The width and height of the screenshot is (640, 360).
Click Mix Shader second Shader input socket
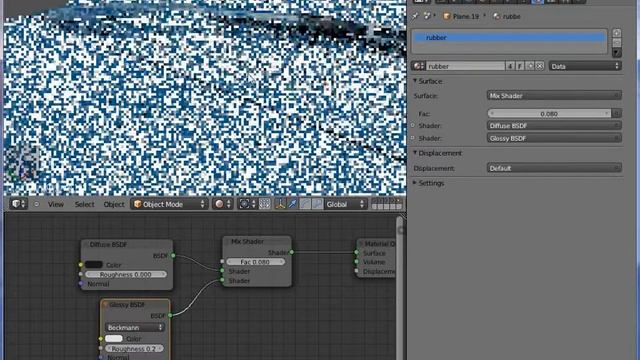point(222,280)
